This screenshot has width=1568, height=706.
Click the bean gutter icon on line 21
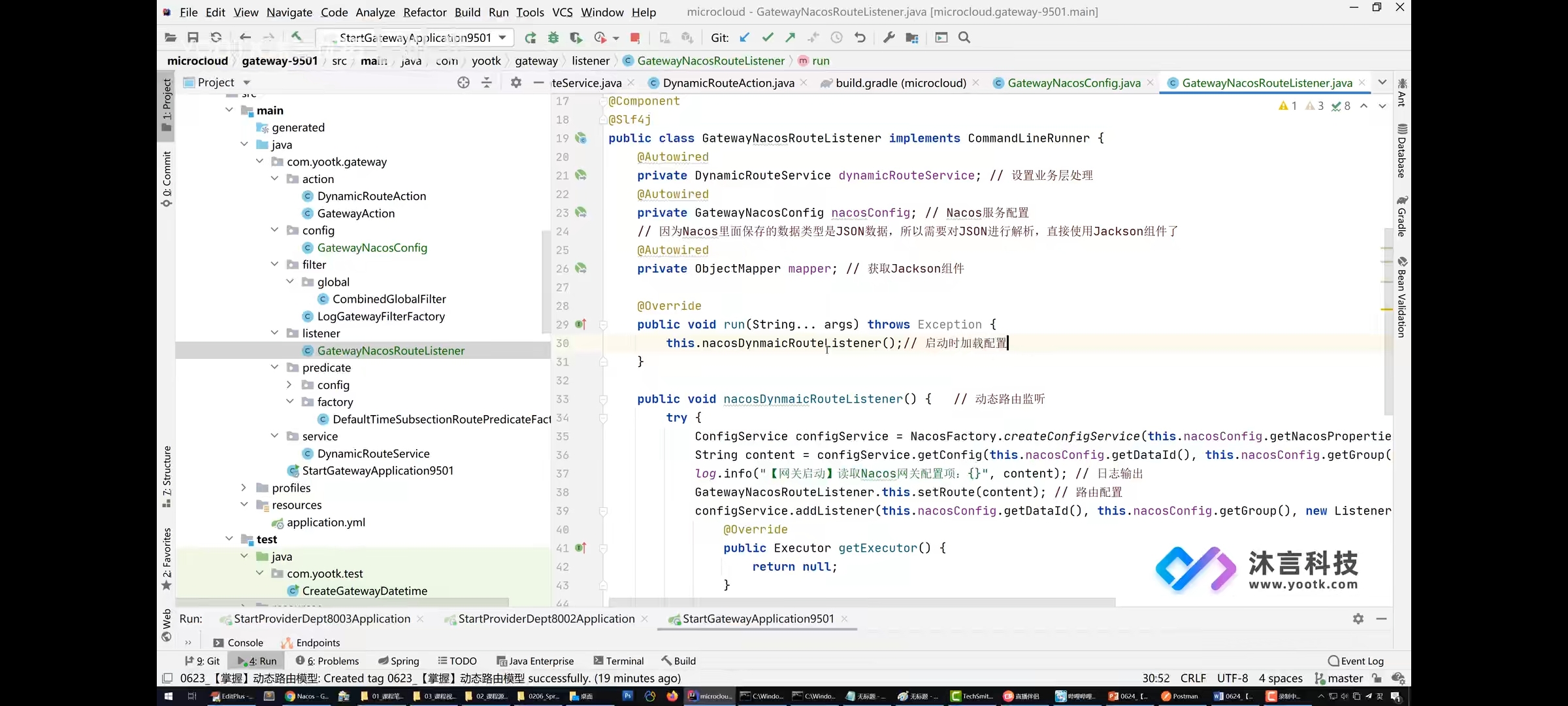tap(580, 175)
